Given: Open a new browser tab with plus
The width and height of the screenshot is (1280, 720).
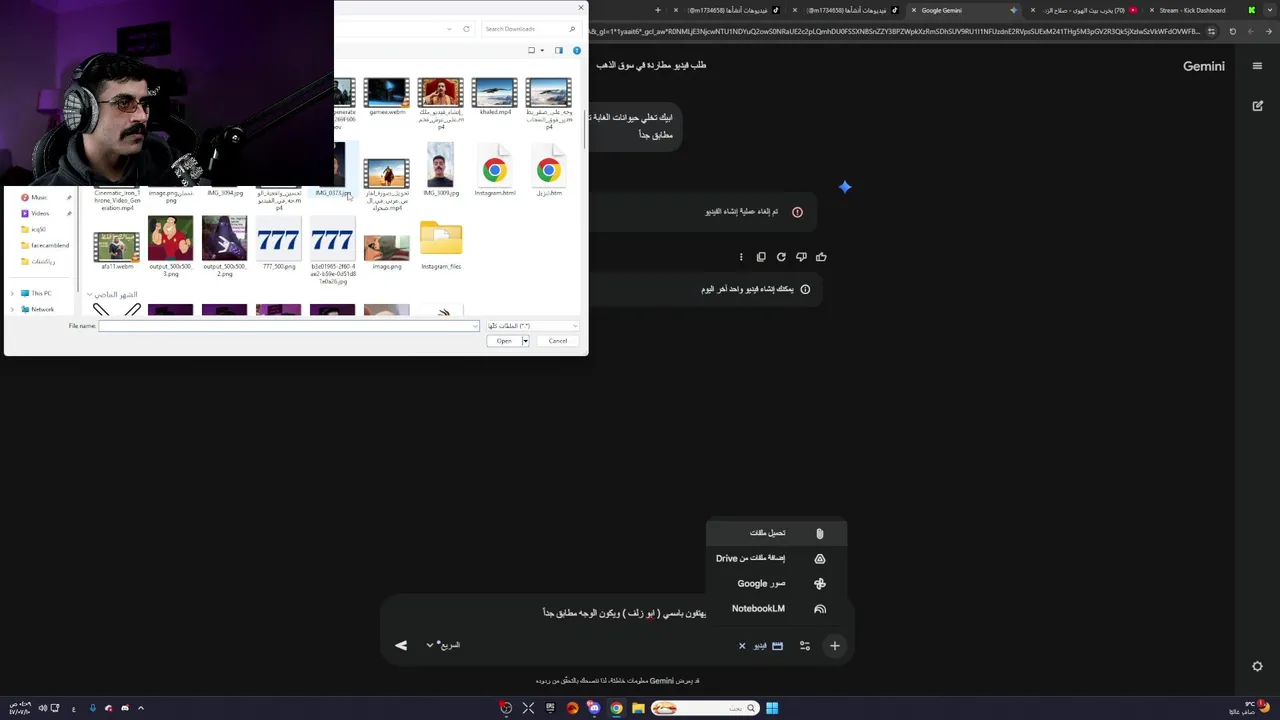Looking at the screenshot, I should pos(657,10).
